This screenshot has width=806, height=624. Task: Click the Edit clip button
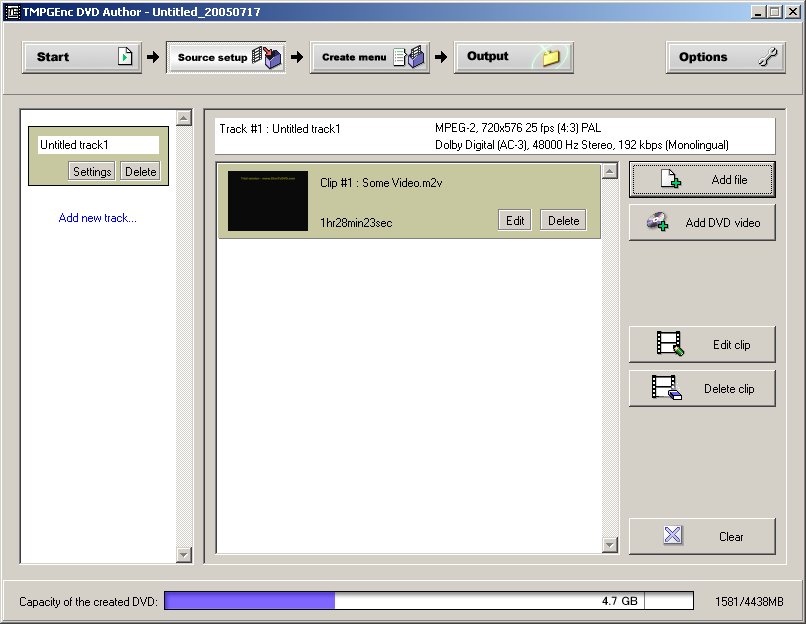click(x=702, y=344)
